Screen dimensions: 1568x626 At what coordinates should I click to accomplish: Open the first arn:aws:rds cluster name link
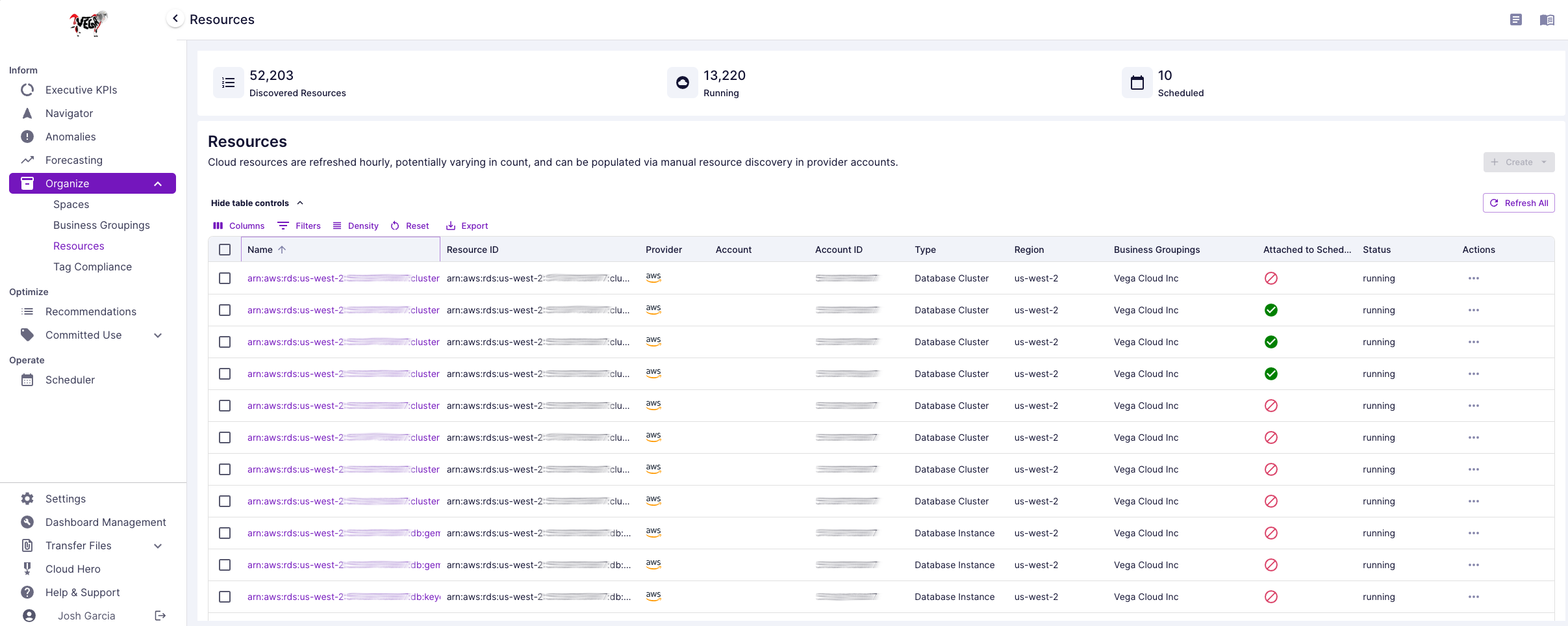344,278
